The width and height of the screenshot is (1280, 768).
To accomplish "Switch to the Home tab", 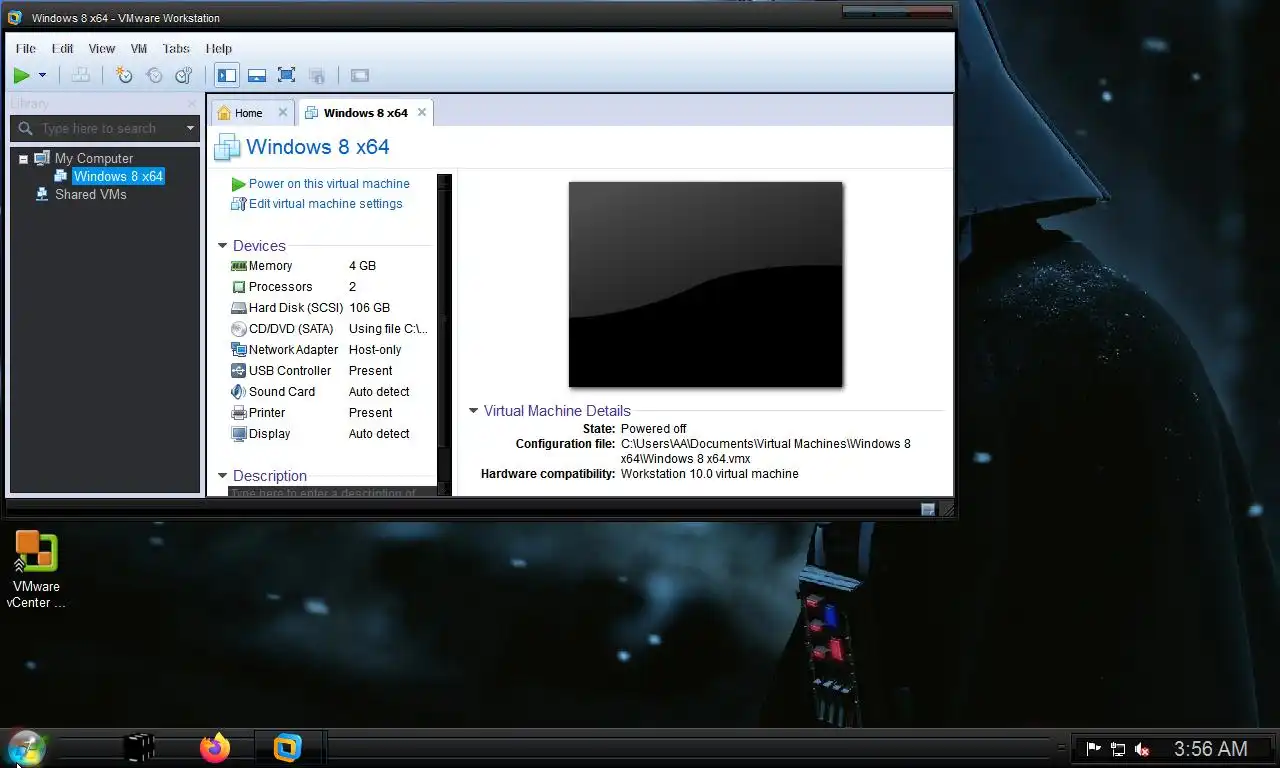I will [248, 113].
